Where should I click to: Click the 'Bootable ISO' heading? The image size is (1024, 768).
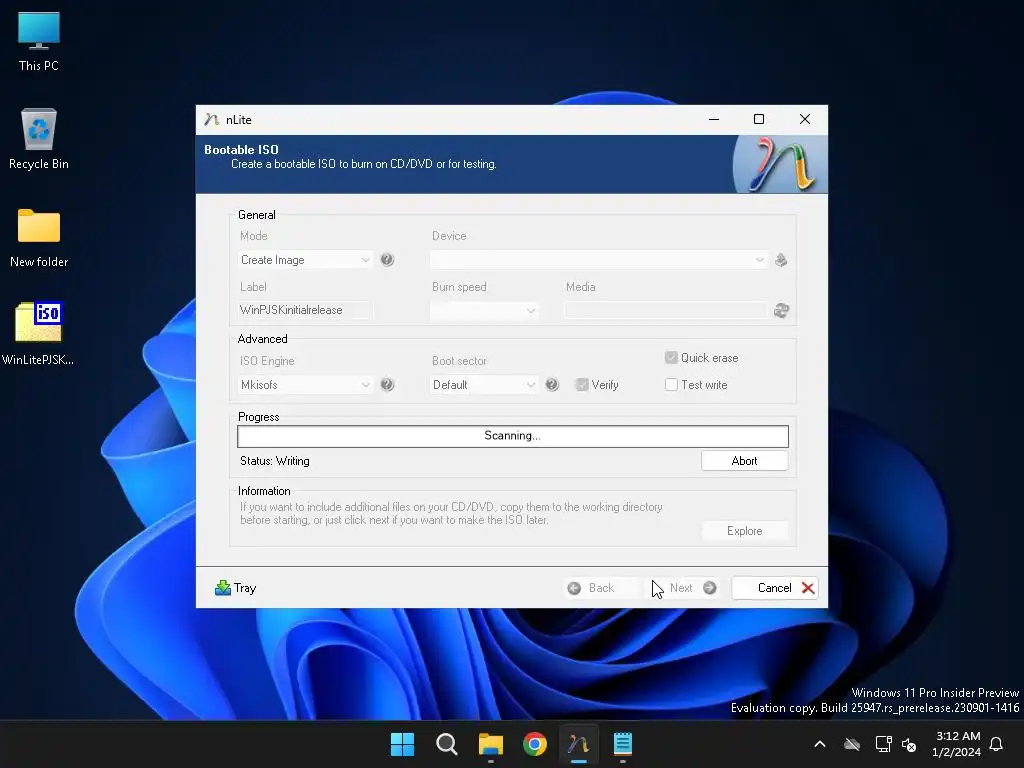coord(241,150)
